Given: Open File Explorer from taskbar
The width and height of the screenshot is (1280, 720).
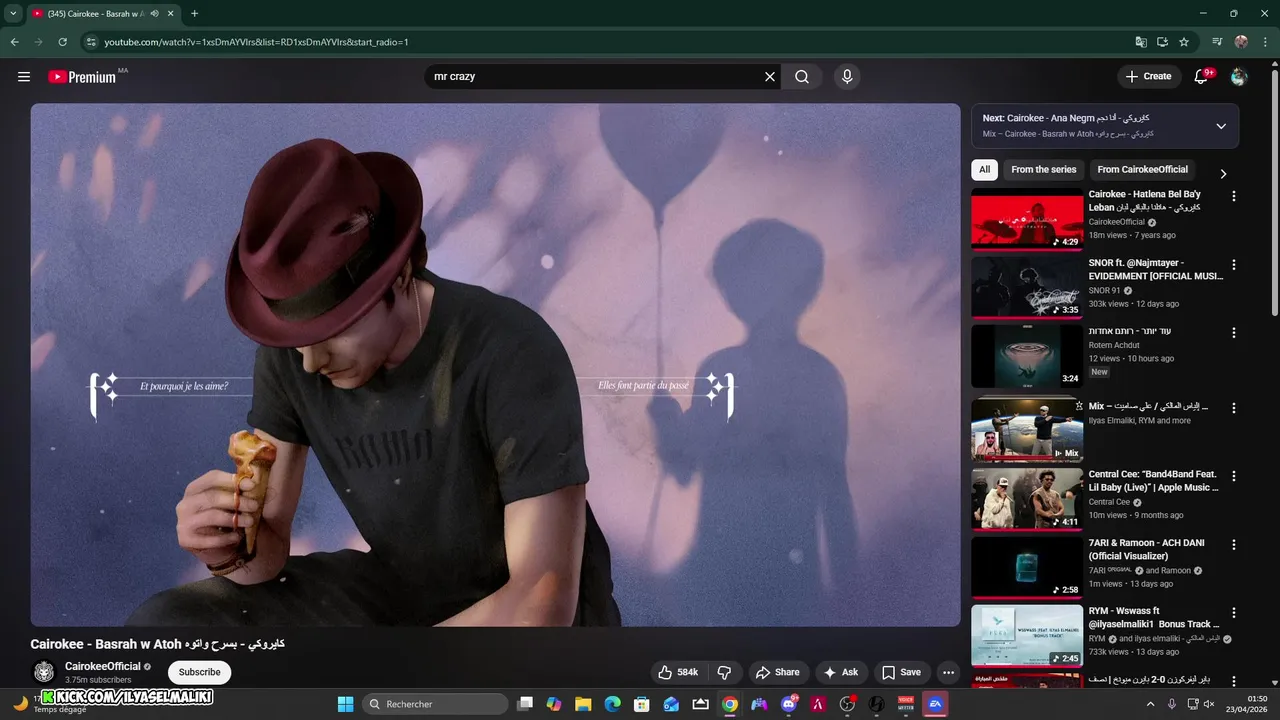Looking at the screenshot, I should click(x=583, y=704).
